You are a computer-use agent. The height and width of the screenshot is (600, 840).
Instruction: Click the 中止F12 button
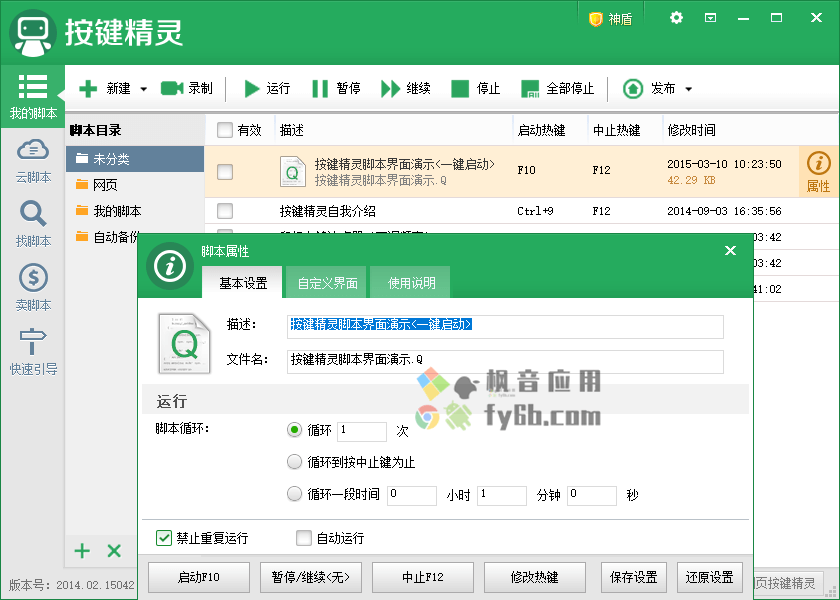423,578
